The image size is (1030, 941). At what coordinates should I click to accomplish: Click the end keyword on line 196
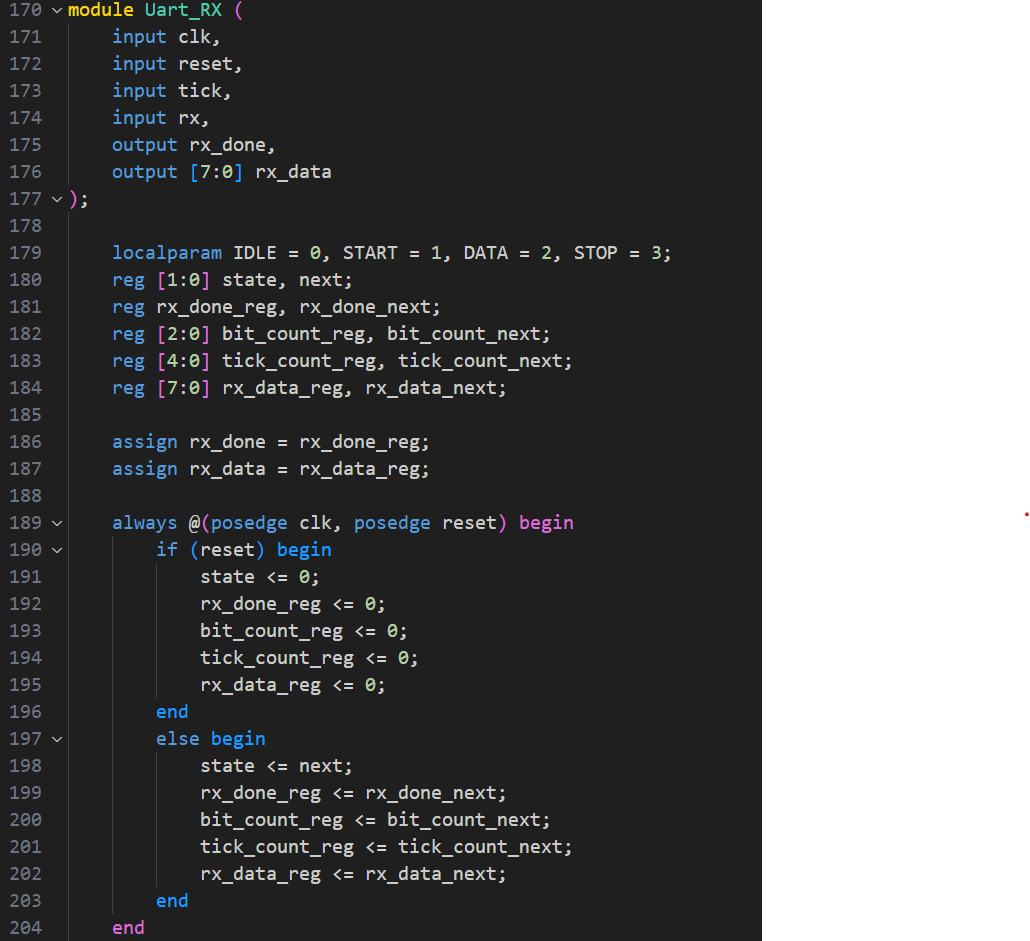click(x=172, y=712)
